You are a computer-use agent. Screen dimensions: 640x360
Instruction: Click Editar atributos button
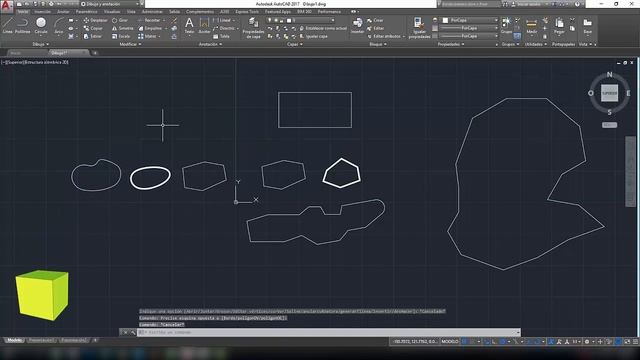click(385, 36)
